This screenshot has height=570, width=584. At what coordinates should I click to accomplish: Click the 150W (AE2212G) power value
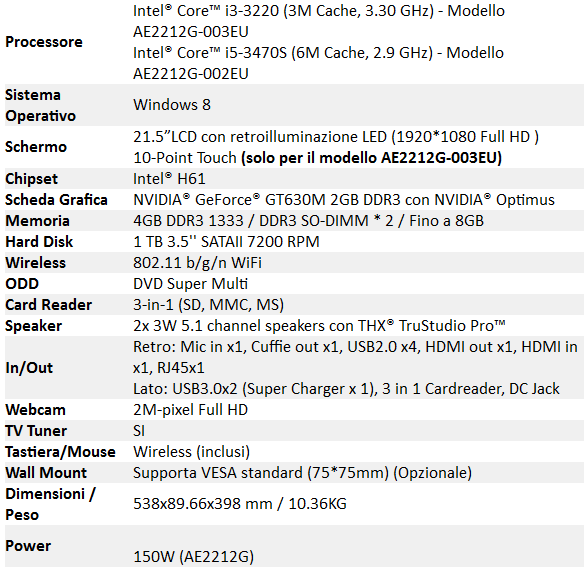coord(194,557)
